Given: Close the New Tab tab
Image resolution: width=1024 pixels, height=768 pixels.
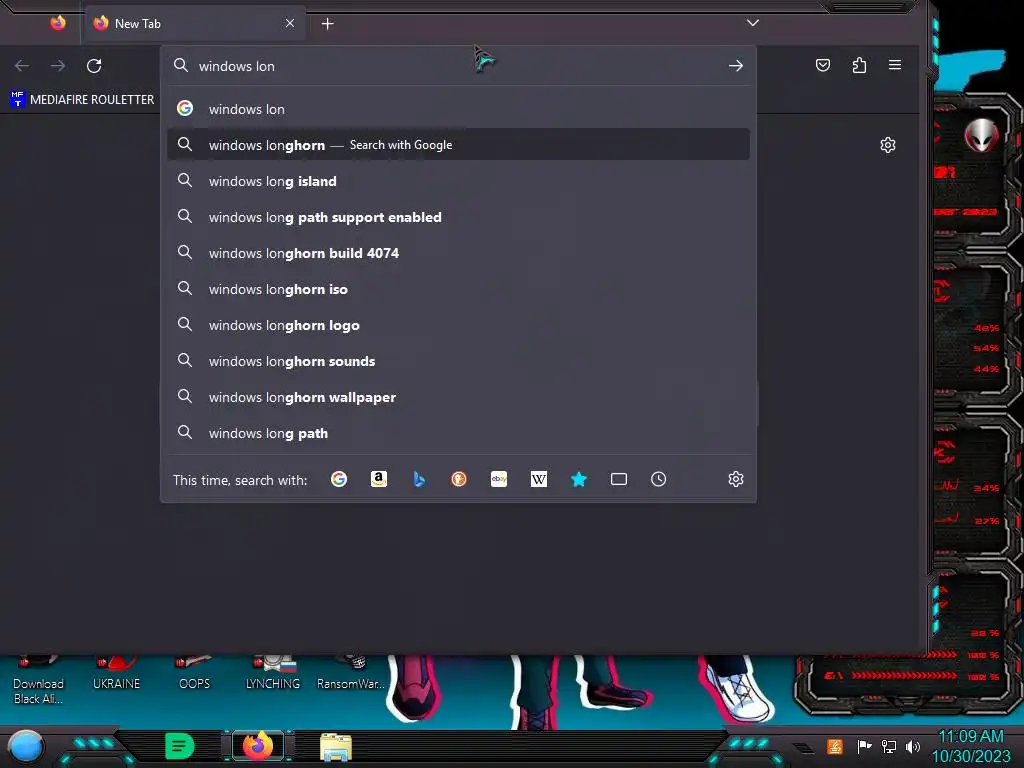Looking at the screenshot, I should coord(290,24).
